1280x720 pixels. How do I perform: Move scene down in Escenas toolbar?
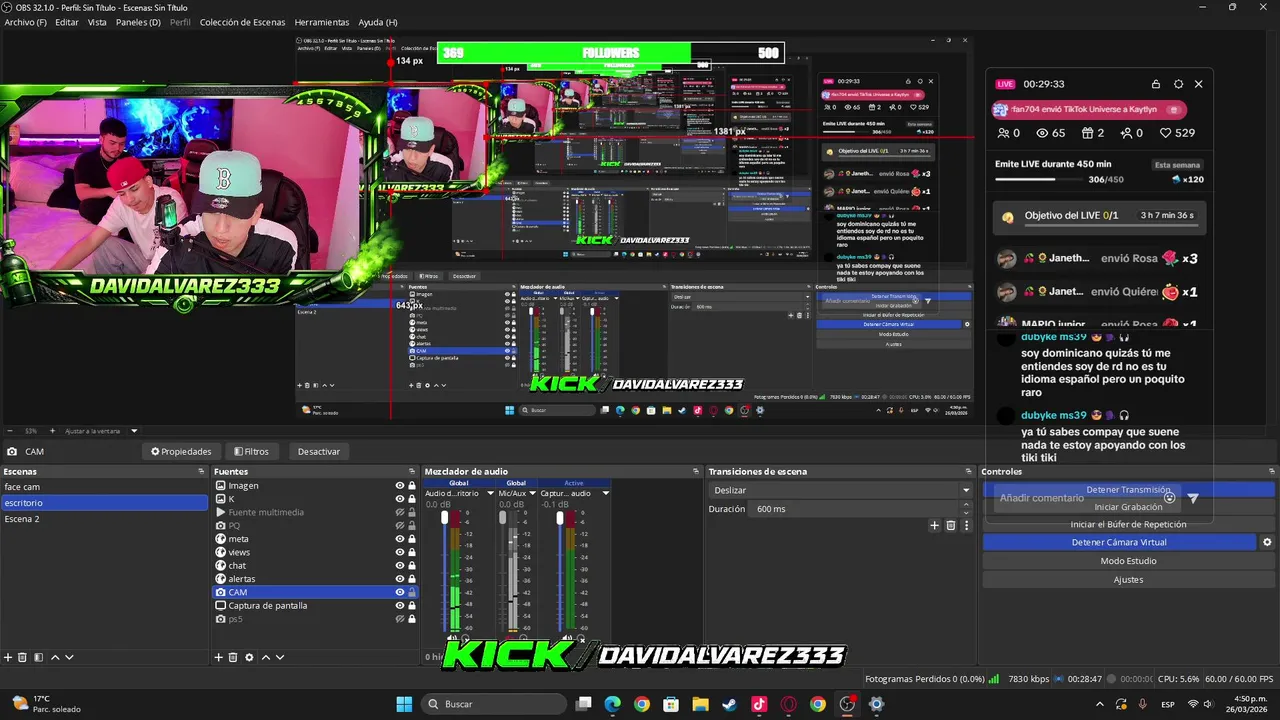coord(69,657)
